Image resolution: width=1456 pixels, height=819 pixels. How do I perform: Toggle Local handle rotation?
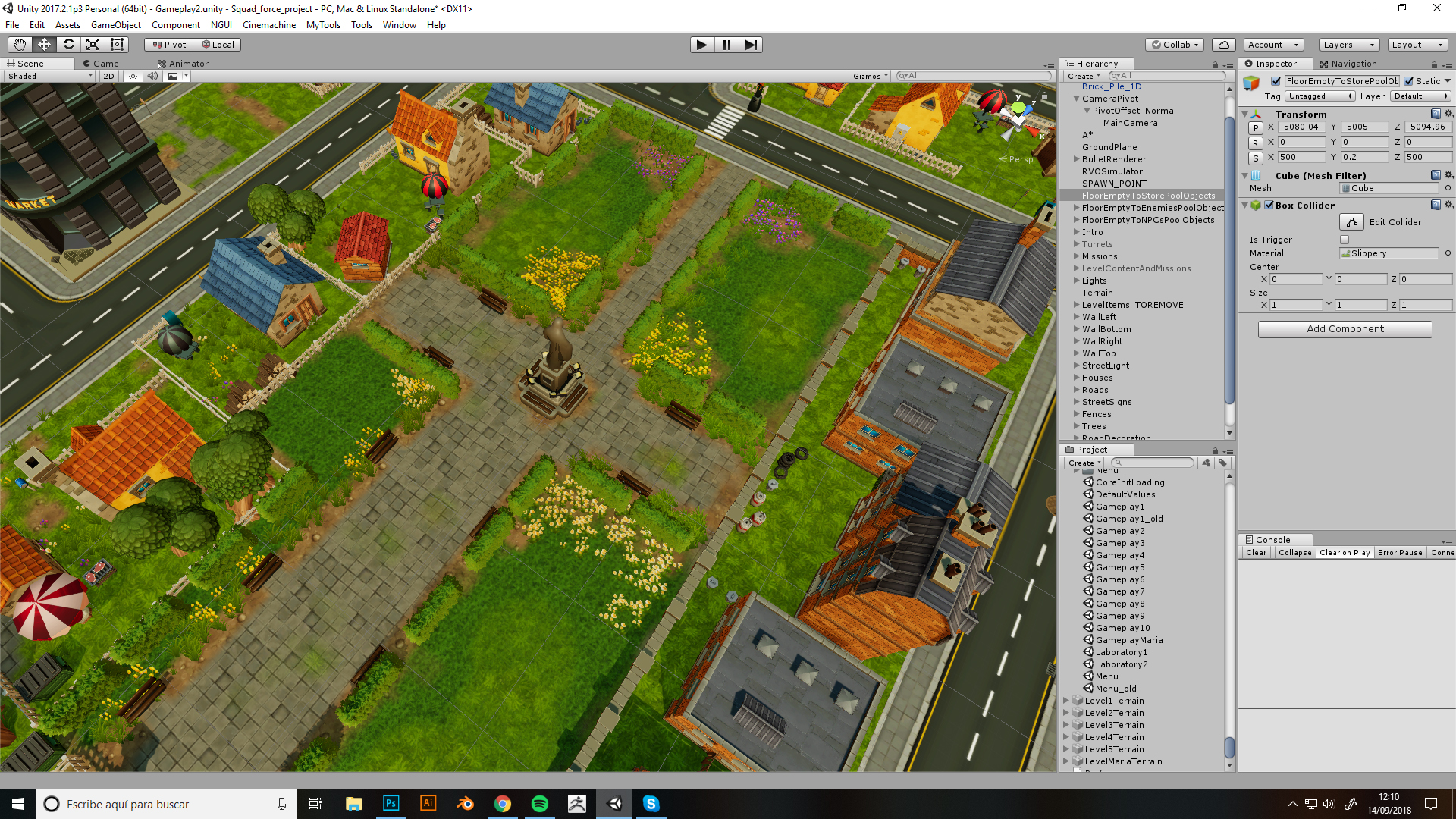218,45
